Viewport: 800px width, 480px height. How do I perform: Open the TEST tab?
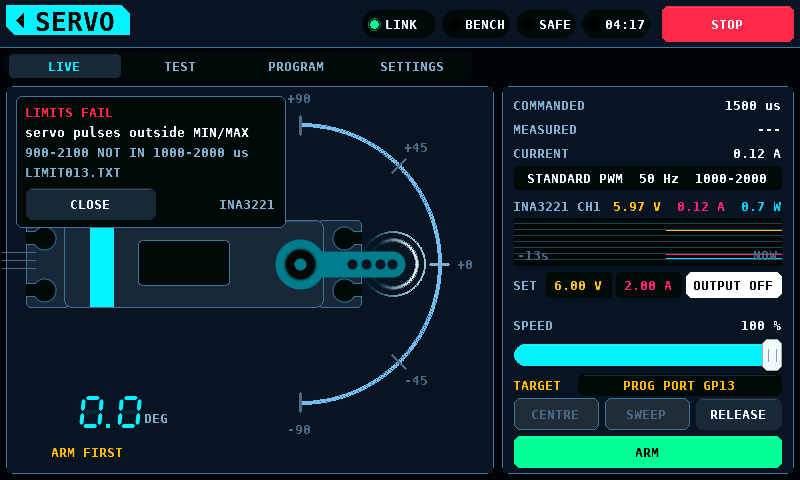tap(180, 66)
